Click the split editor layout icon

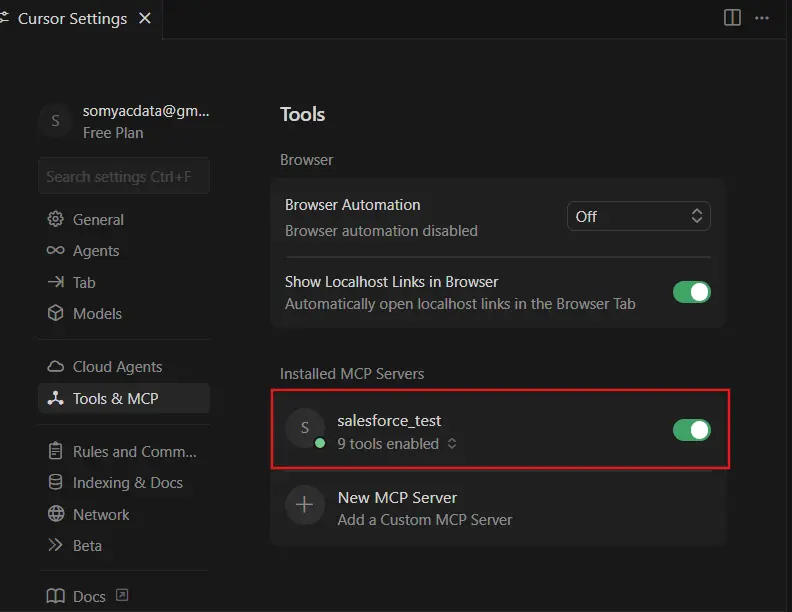(x=732, y=18)
